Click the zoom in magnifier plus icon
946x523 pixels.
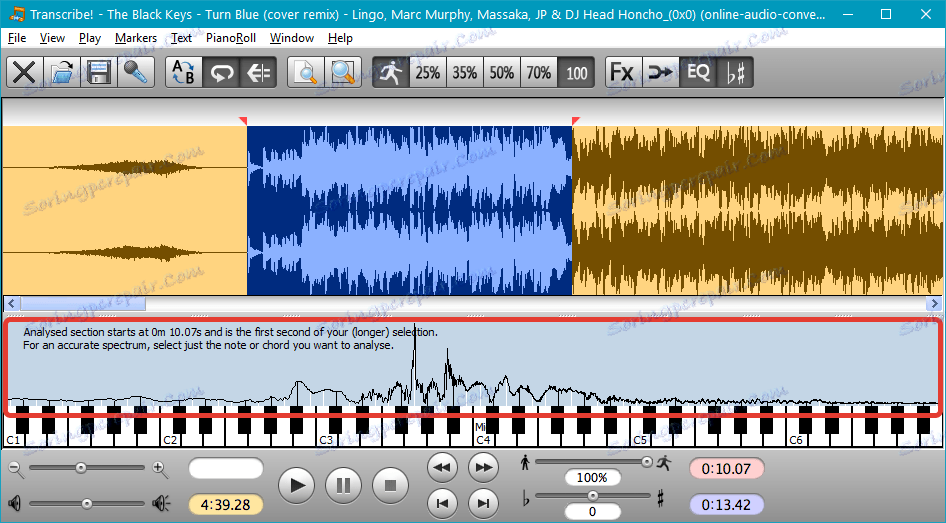point(160,469)
